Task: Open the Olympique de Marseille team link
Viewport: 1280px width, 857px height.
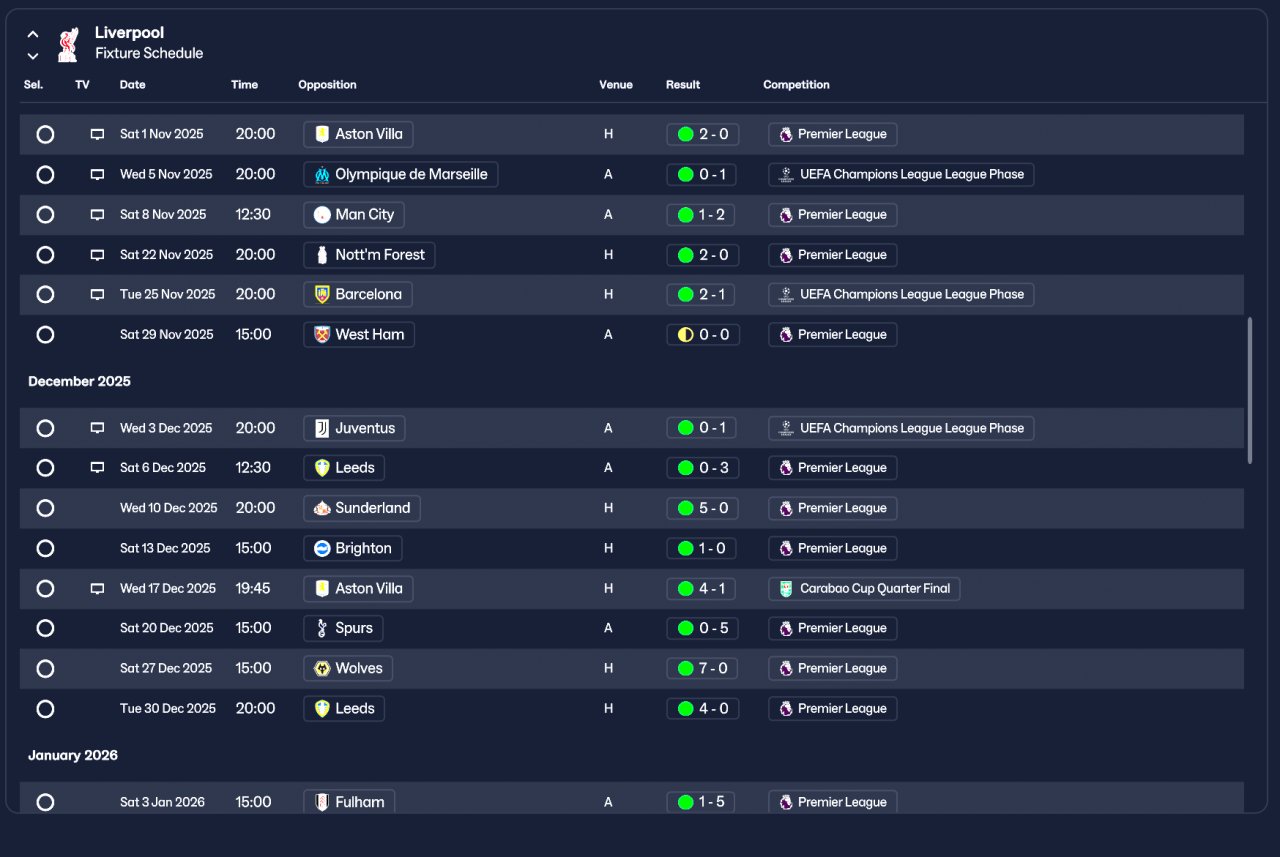Action: coord(400,174)
